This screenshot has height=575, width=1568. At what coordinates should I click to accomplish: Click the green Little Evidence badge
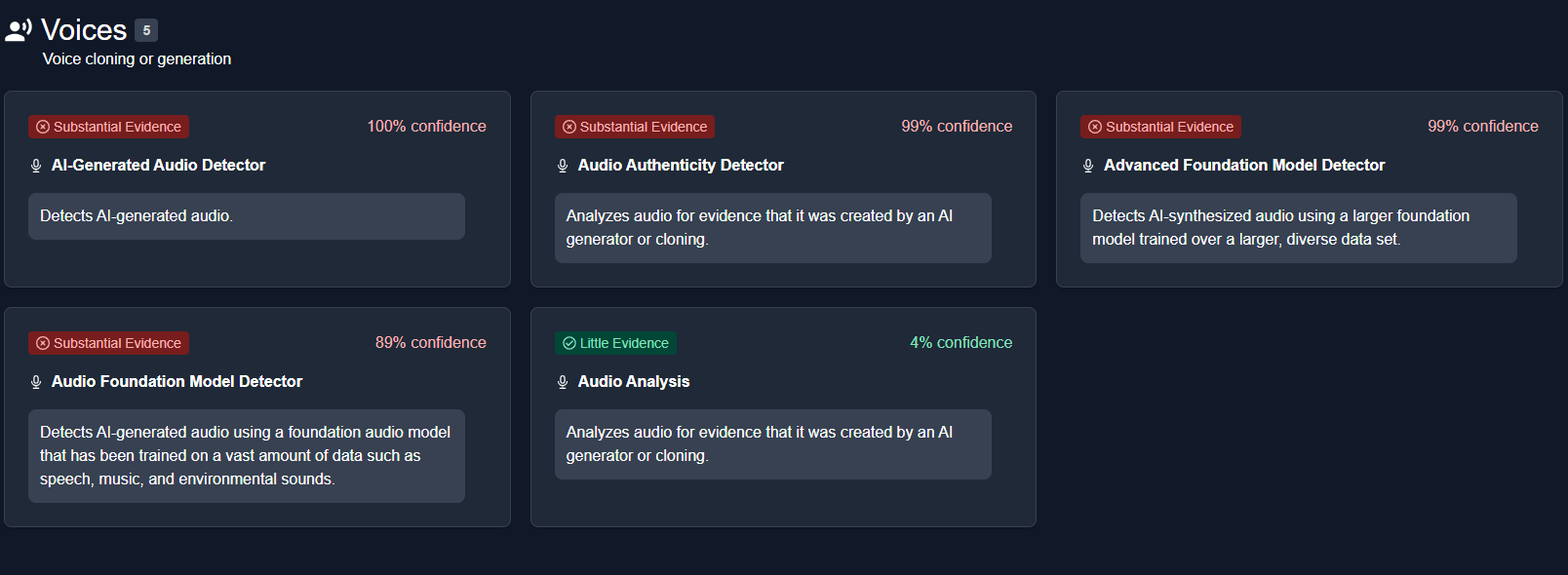(615, 343)
